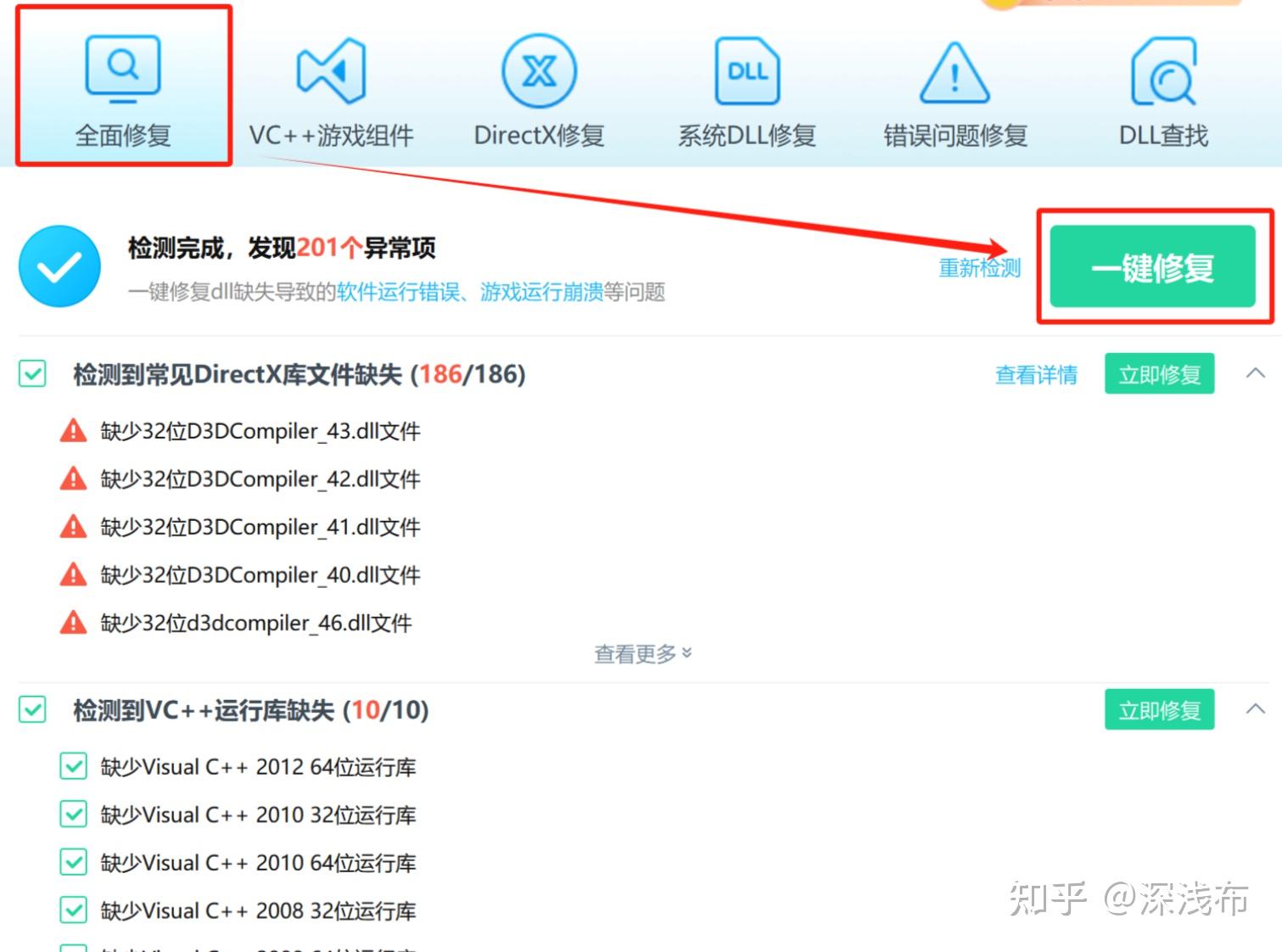Collapse the VC++ runtime section
The image size is (1282, 952).
1254,709
